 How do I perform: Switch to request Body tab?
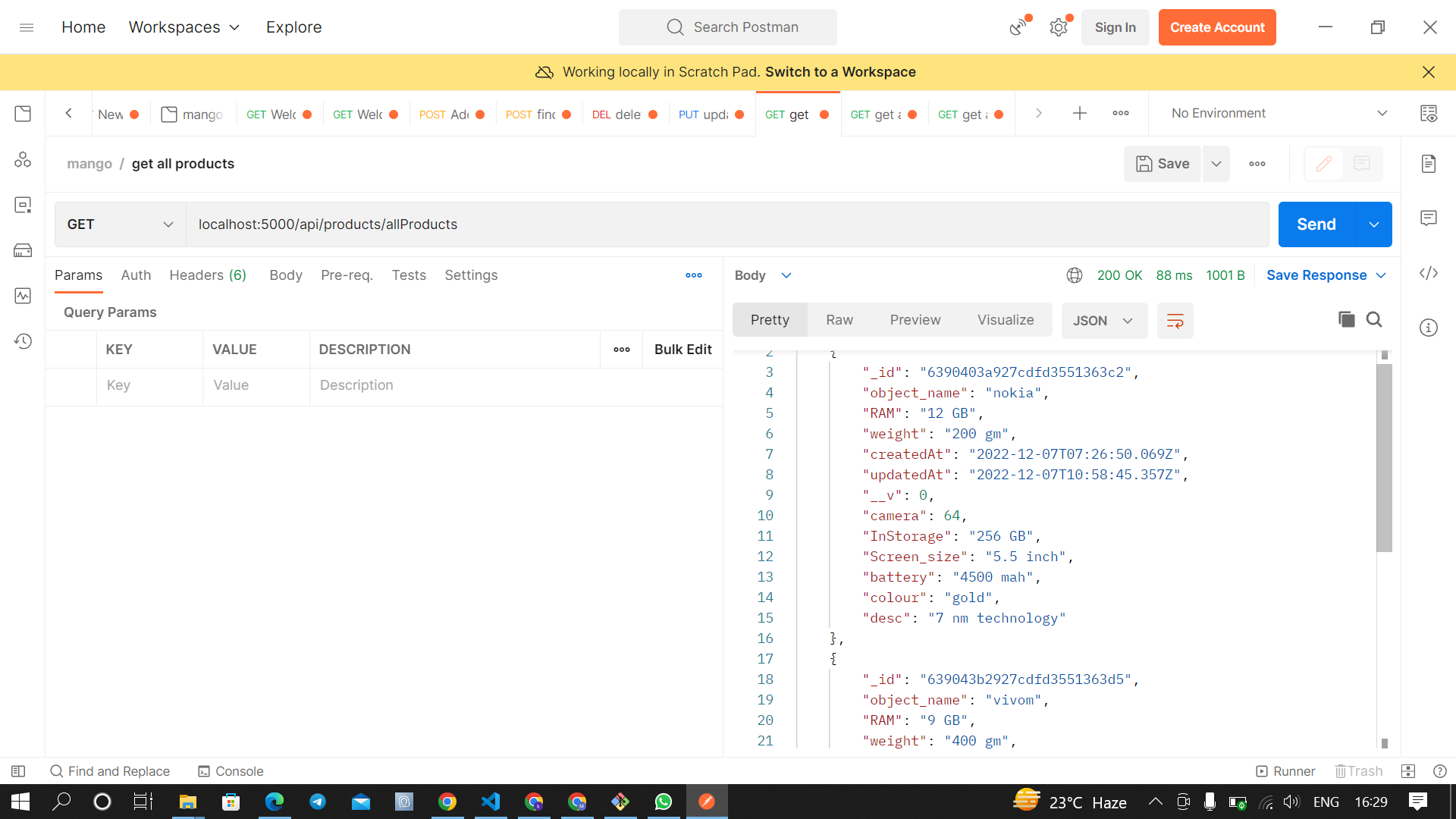pos(286,275)
